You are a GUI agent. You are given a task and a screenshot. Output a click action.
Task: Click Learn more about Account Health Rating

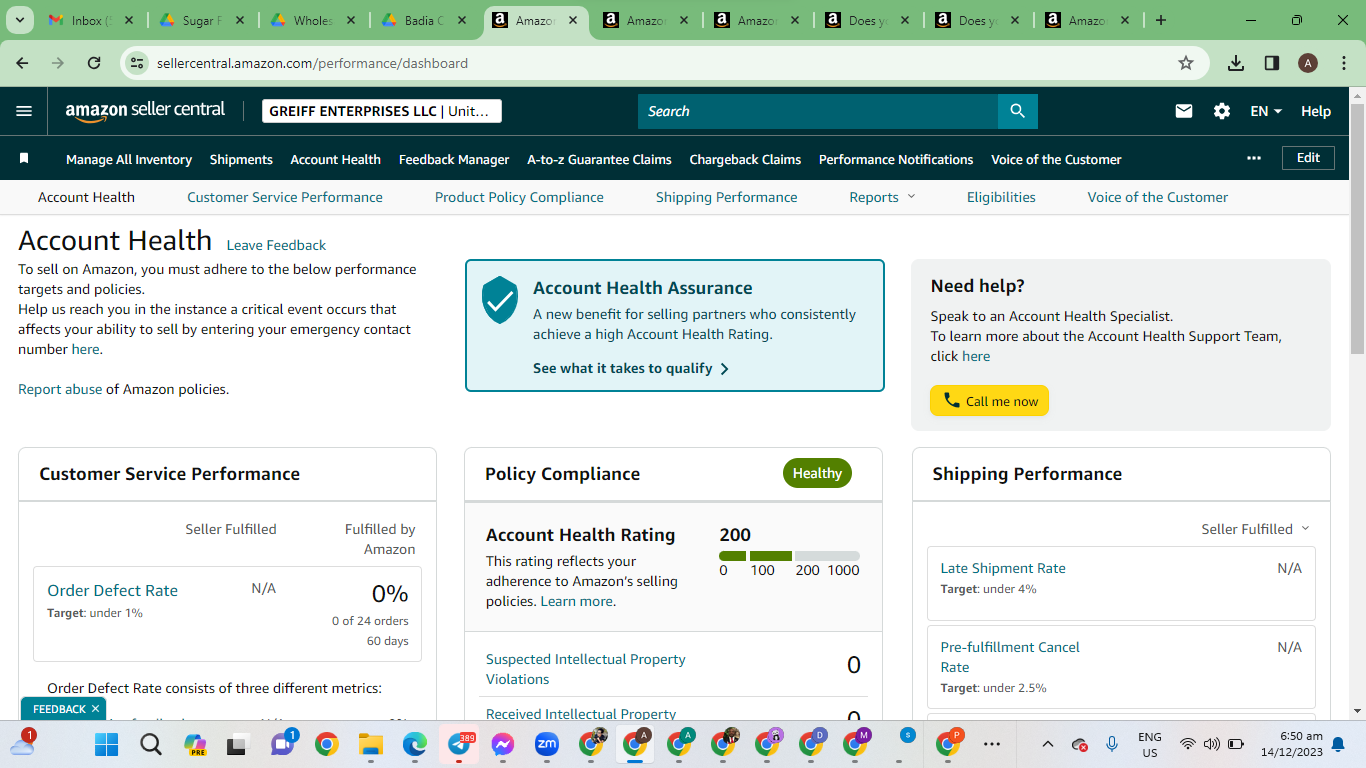(x=576, y=601)
